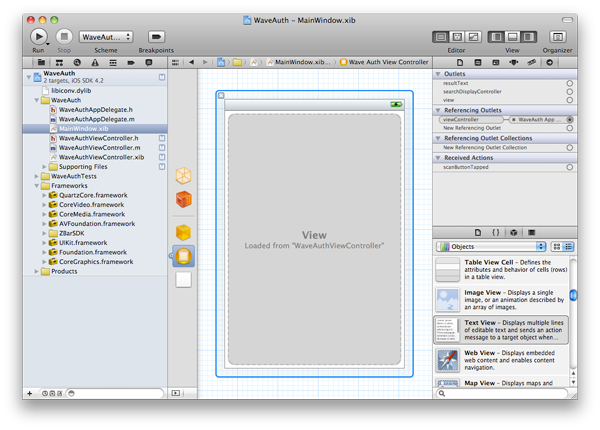
Task: Go back in editor history
Action: tap(191, 62)
